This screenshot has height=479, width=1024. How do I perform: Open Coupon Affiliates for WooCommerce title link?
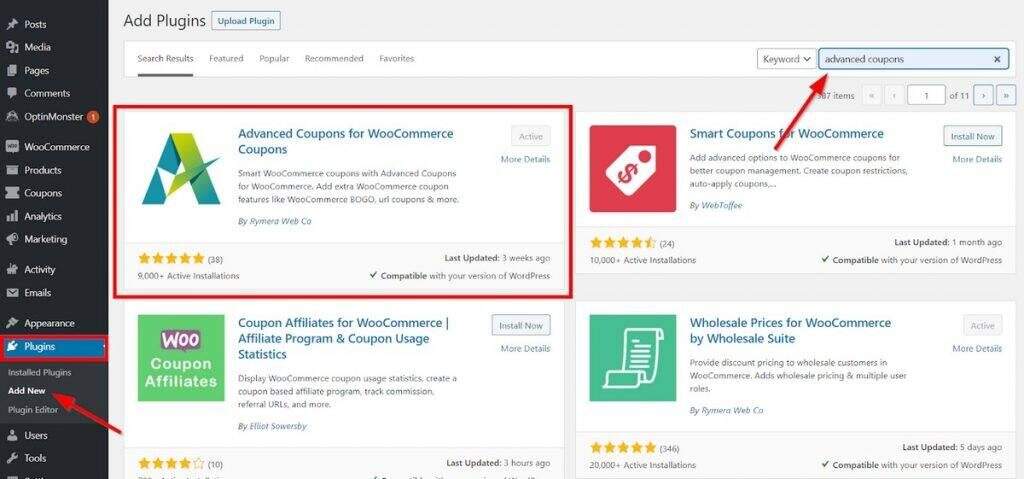click(x=344, y=339)
